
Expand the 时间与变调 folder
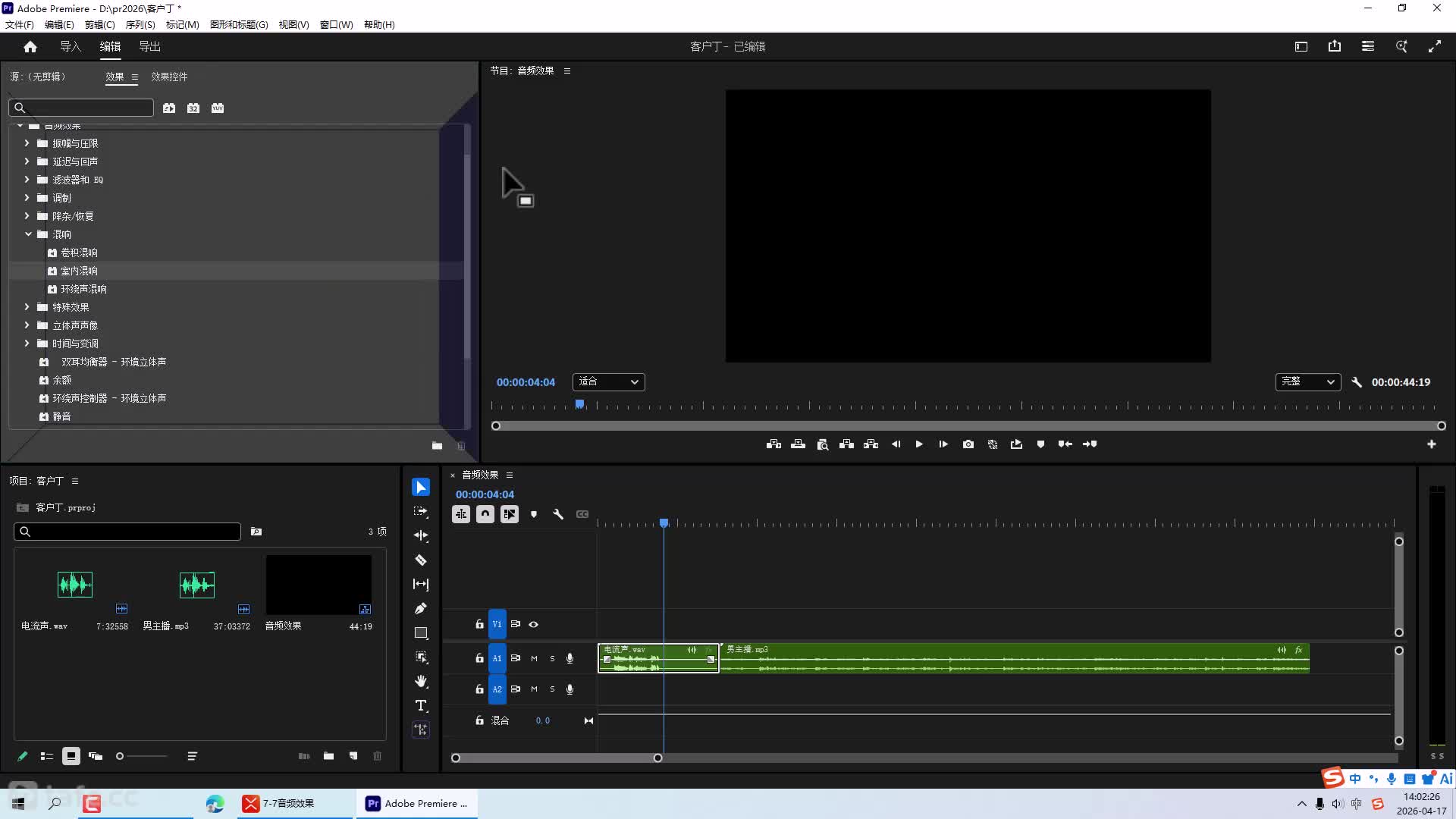27,344
